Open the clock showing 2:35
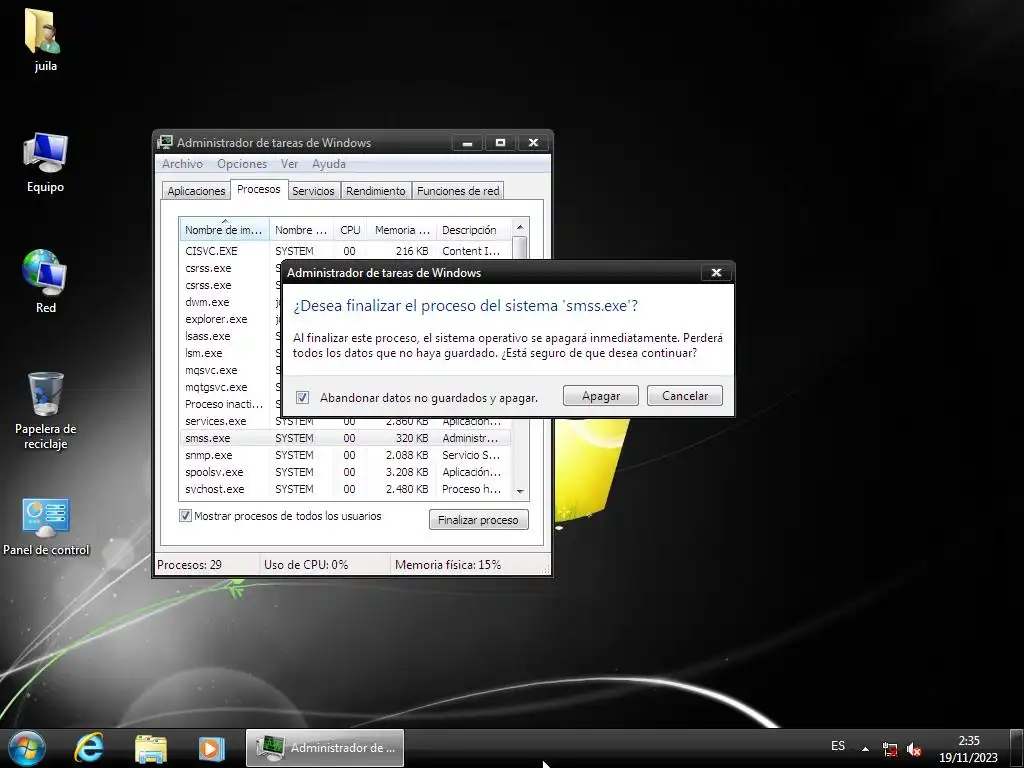 [968, 749]
